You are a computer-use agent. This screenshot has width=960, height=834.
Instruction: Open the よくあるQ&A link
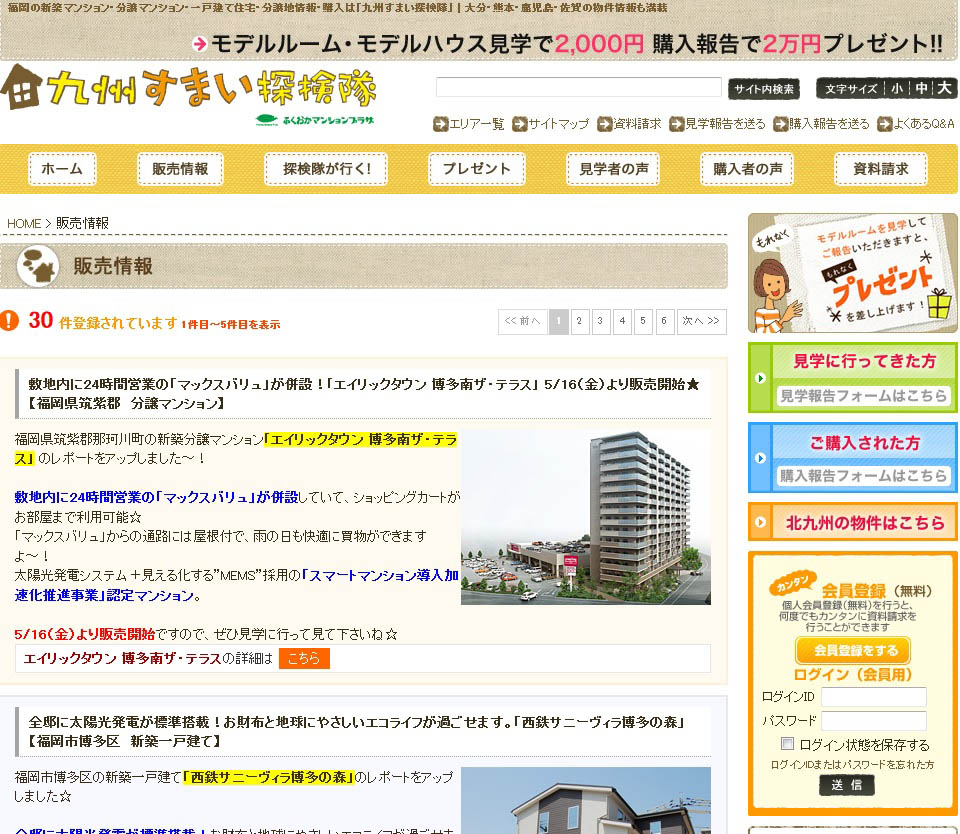tap(924, 124)
